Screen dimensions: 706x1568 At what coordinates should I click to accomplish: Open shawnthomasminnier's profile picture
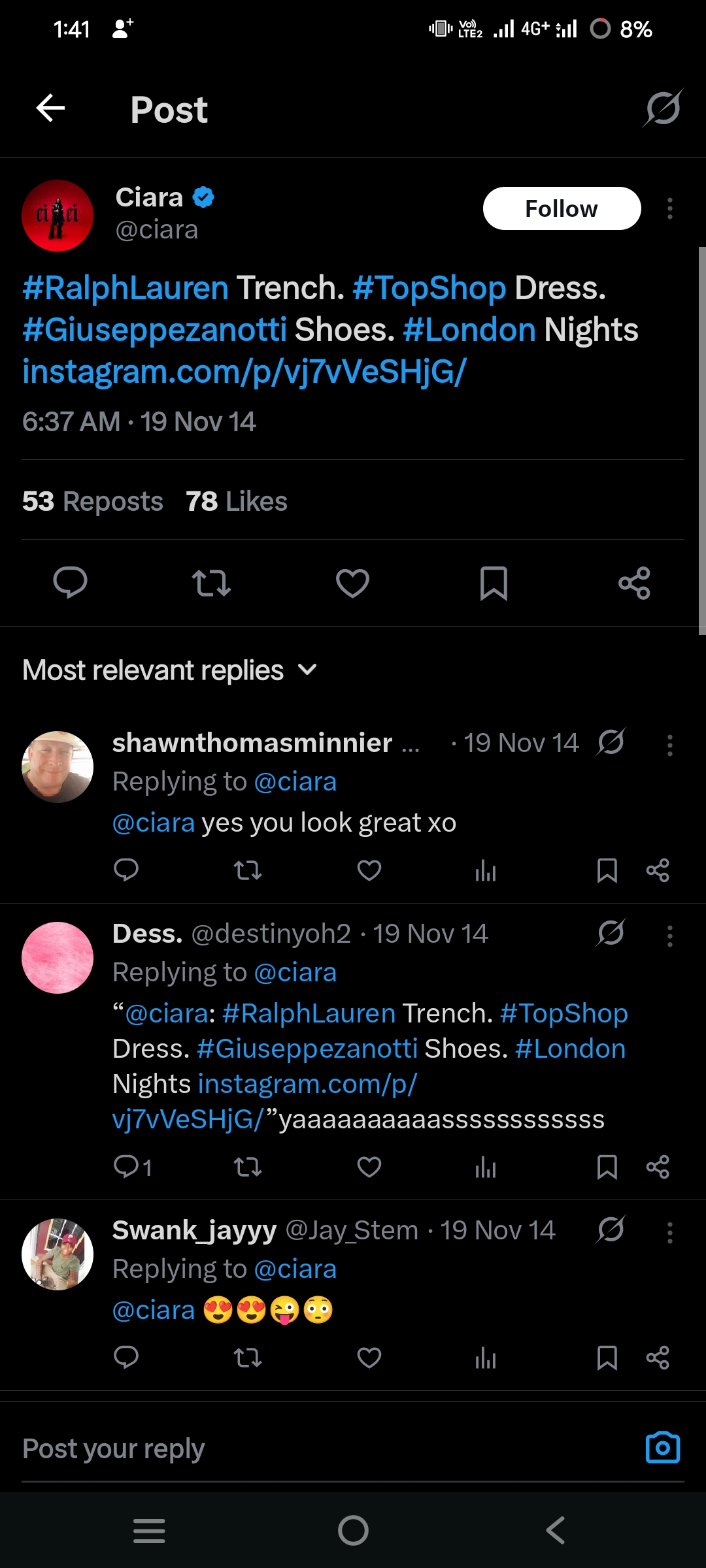pyautogui.click(x=58, y=767)
